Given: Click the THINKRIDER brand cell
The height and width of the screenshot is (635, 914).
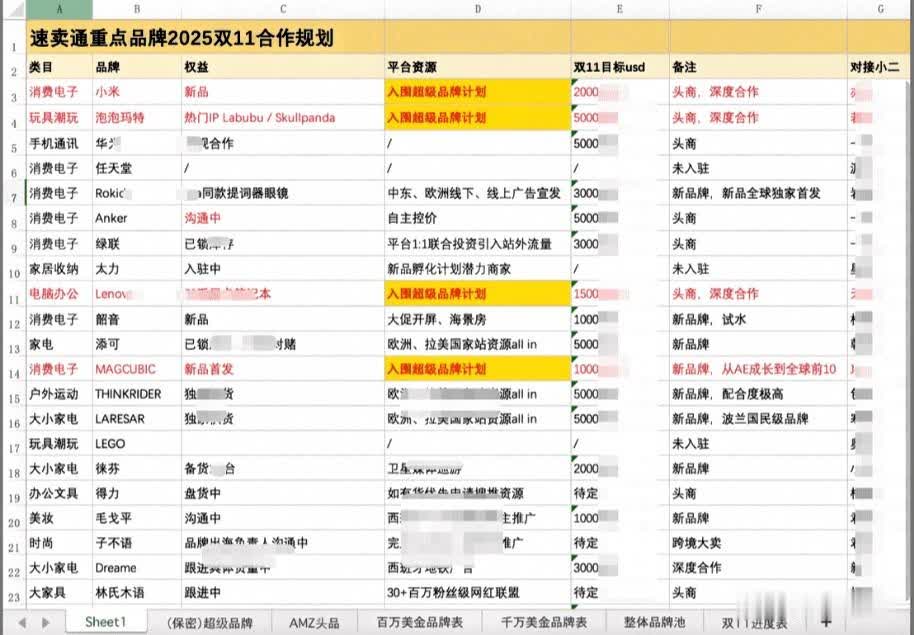Looking at the screenshot, I should [x=137, y=394].
